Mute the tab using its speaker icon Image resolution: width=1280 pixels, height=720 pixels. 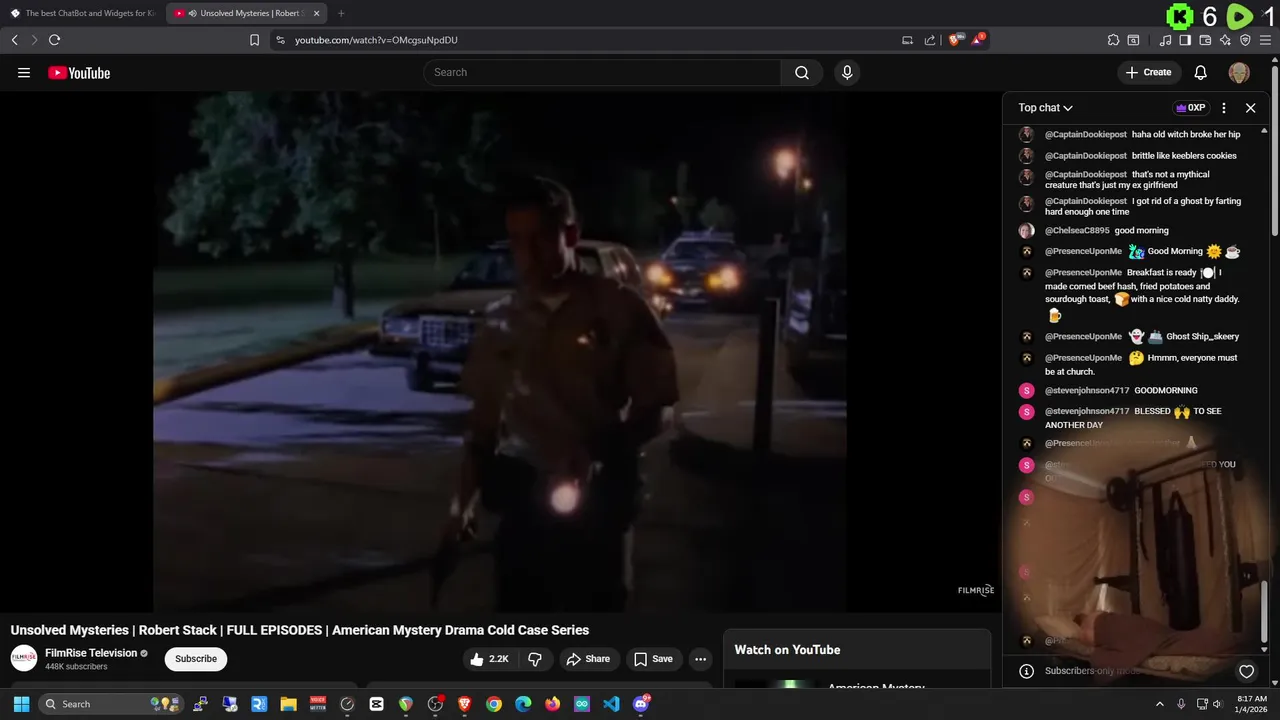pos(192,13)
